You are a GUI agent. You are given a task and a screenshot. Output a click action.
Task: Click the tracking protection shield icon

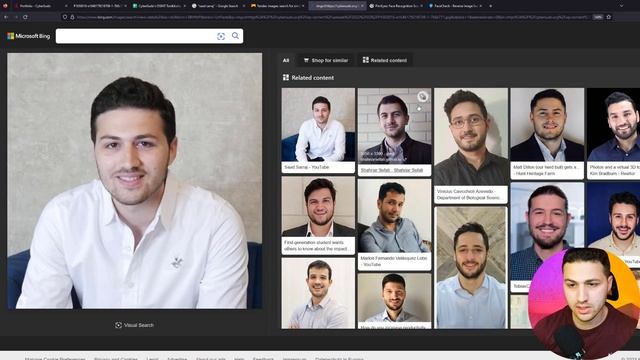(64, 17)
